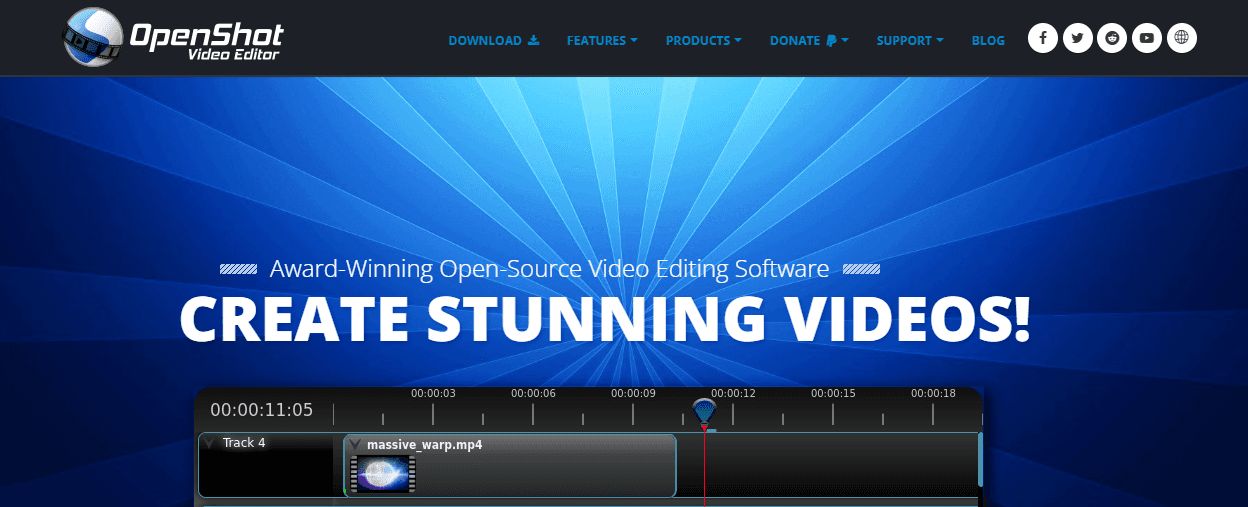The height and width of the screenshot is (507, 1248).
Task: Click the 00:00:11:05 timecode display
Action: point(261,410)
